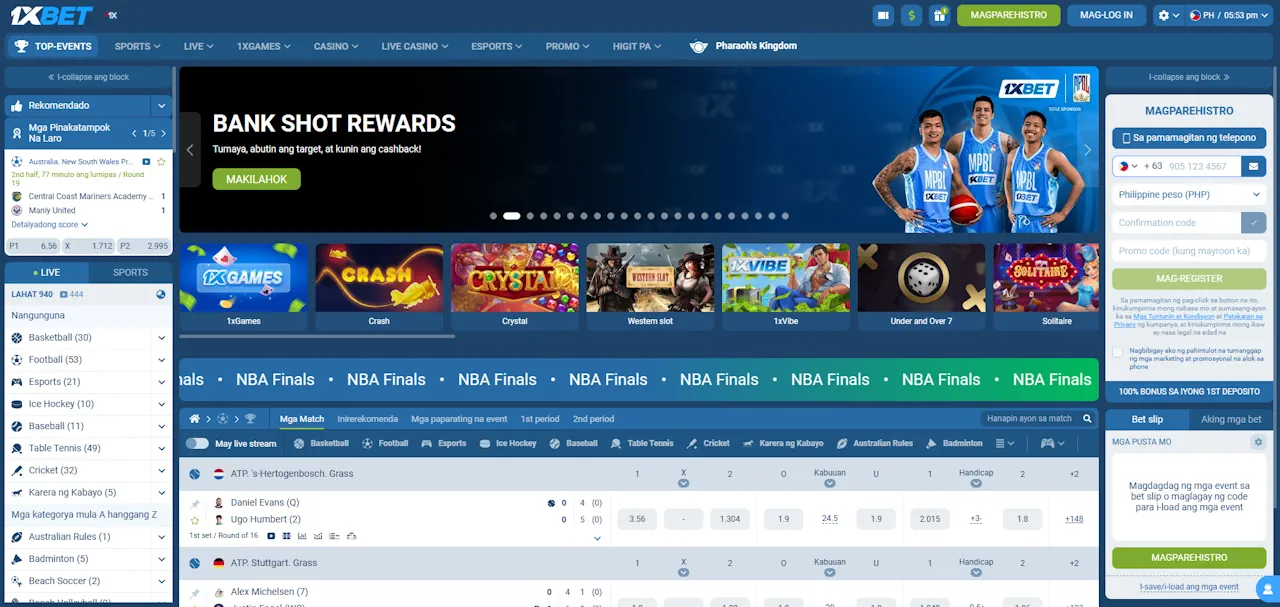The width and height of the screenshot is (1280, 607).
Task: Switch to the LIVE tab in sidebar
Action: pyautogui.click(x=46, y=272)
